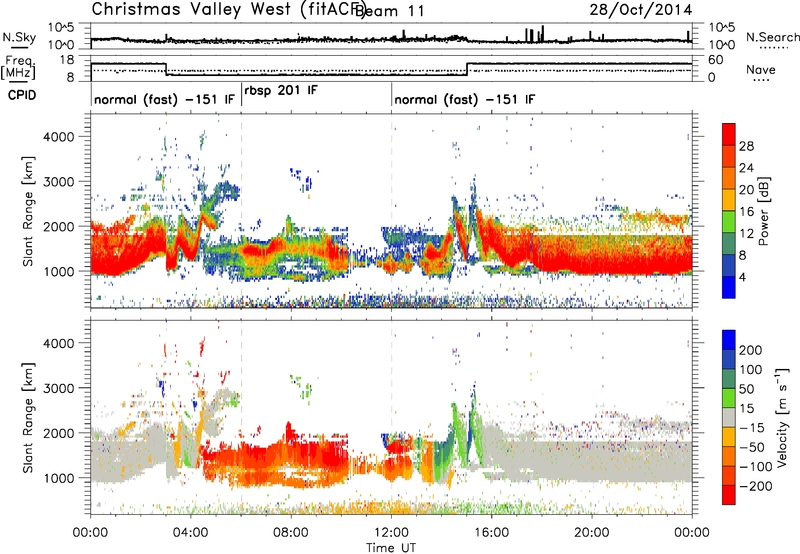Click the '4000' tick on the power plot

click(58, 137)
